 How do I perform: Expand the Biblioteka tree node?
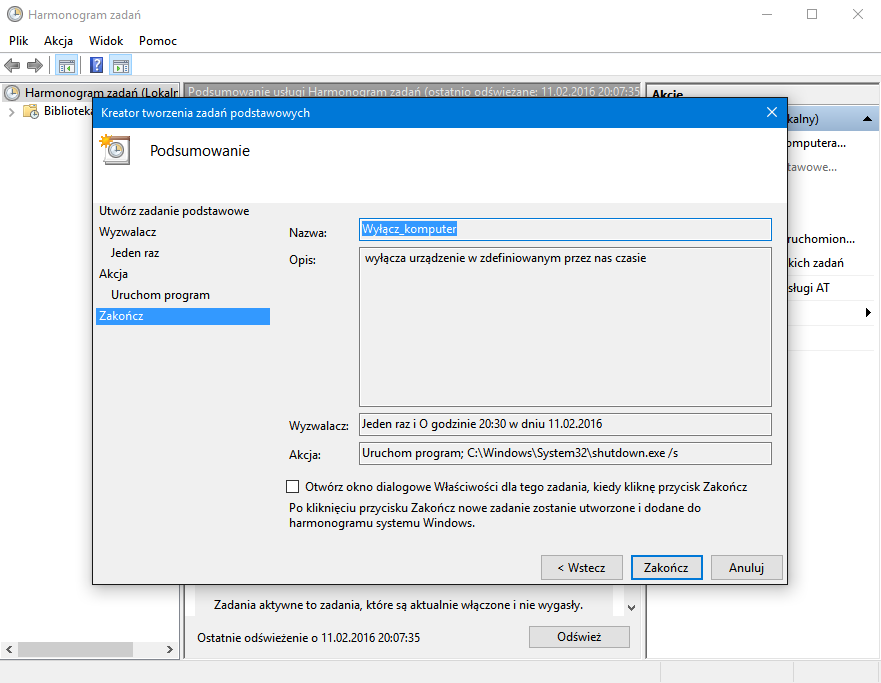[x=12, y=112]
